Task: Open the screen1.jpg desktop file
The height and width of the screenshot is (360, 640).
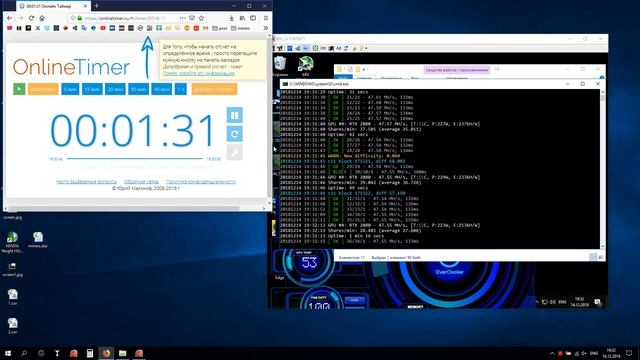Action: (x=12, y=269)
